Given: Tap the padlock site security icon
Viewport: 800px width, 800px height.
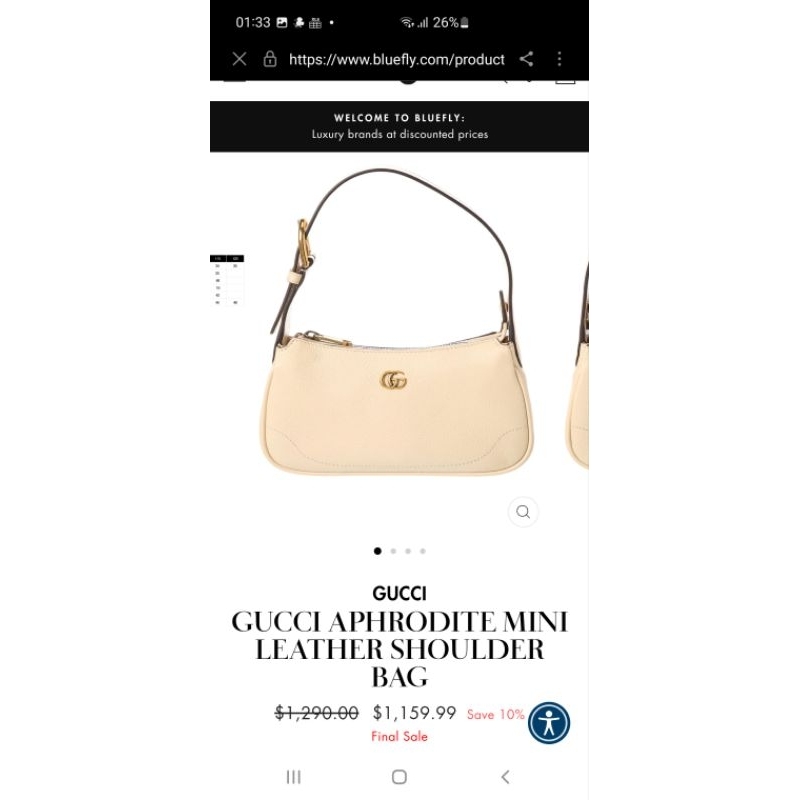Looking at the screenshot, I should tap(270, 59).
